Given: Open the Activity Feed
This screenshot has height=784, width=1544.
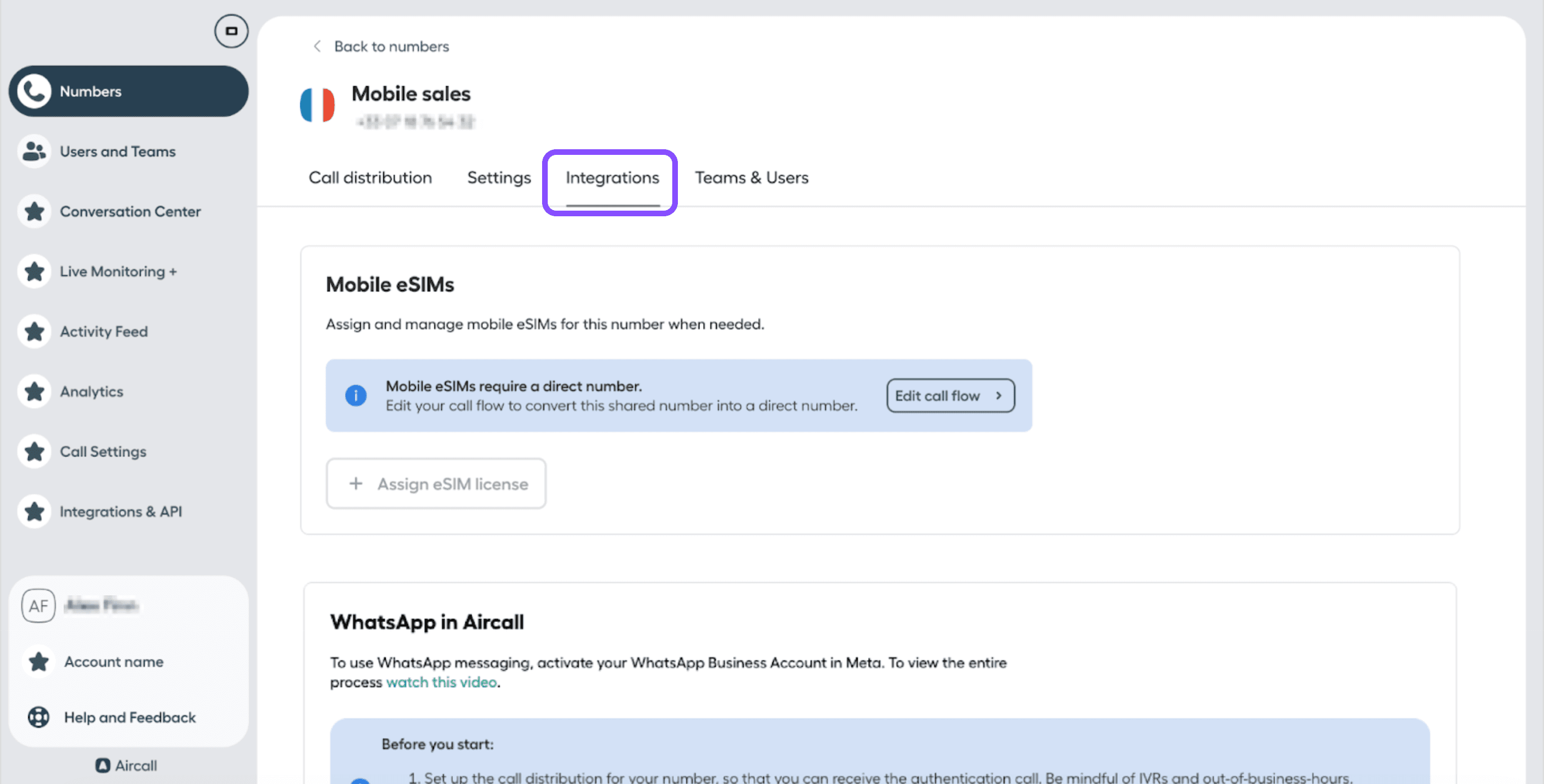Looking at the screenshot, I should coord(104,331).
